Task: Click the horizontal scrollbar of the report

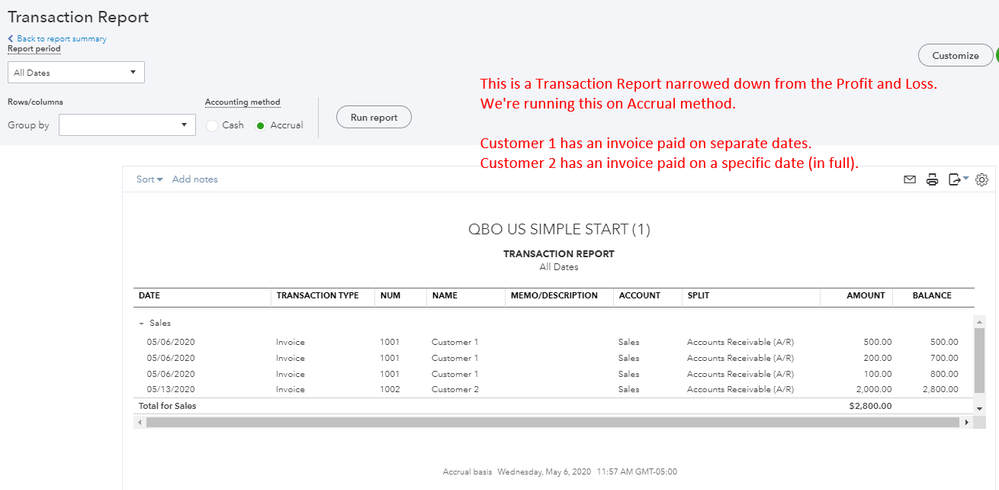Action: coord(552,422)
